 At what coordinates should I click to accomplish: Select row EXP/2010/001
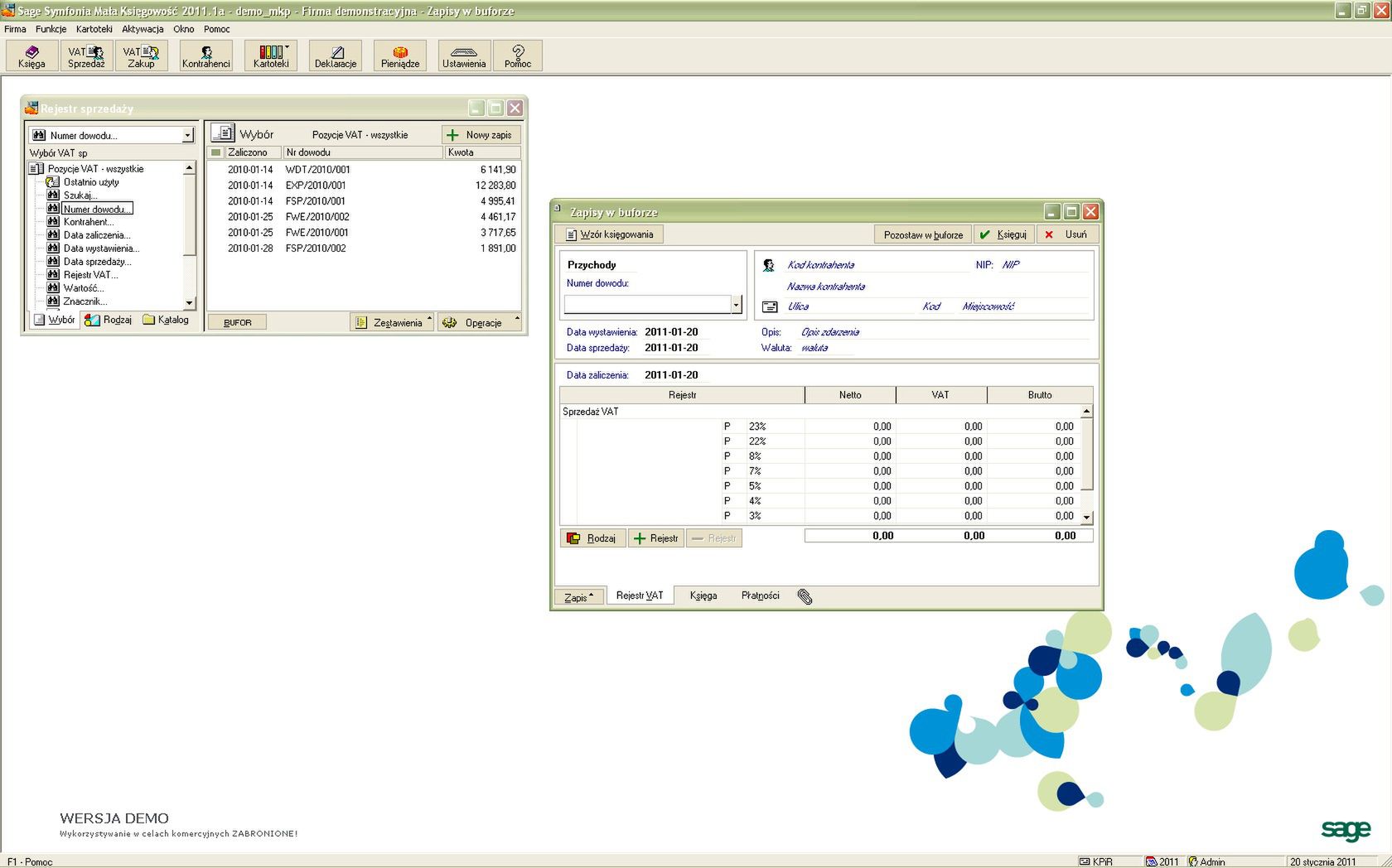[x=364, y=185]
